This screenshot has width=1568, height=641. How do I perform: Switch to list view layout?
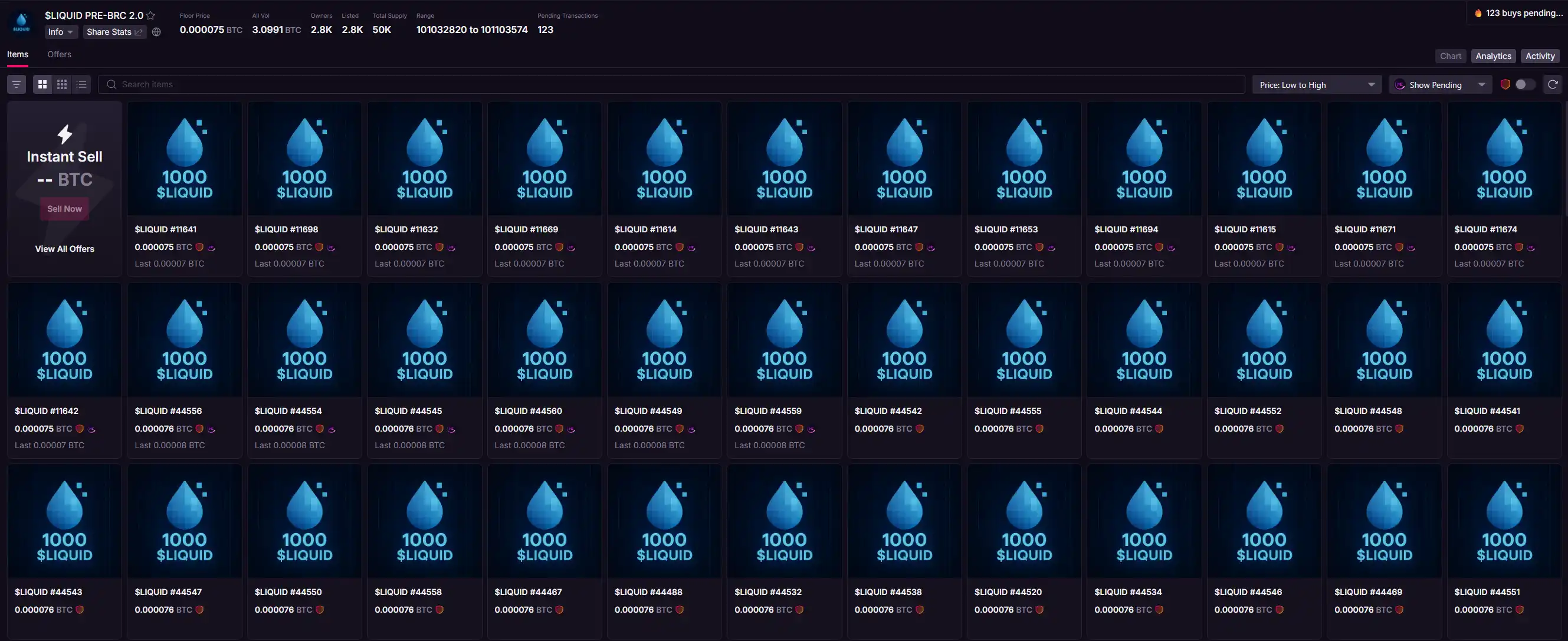click(81, 84)
